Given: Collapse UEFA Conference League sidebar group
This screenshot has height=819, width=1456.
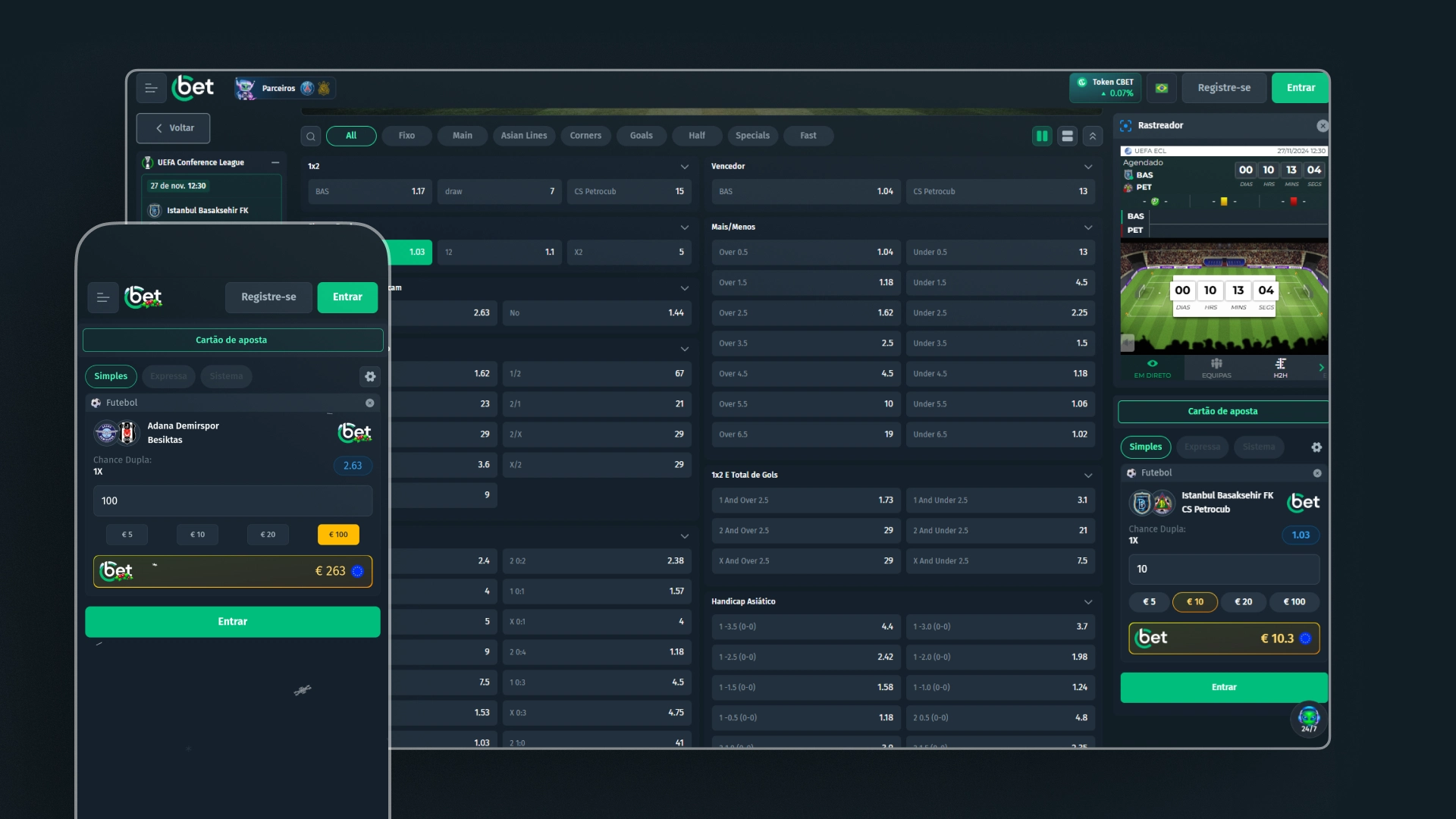Looking at the screenshot, I should click(x=275, y=163).
